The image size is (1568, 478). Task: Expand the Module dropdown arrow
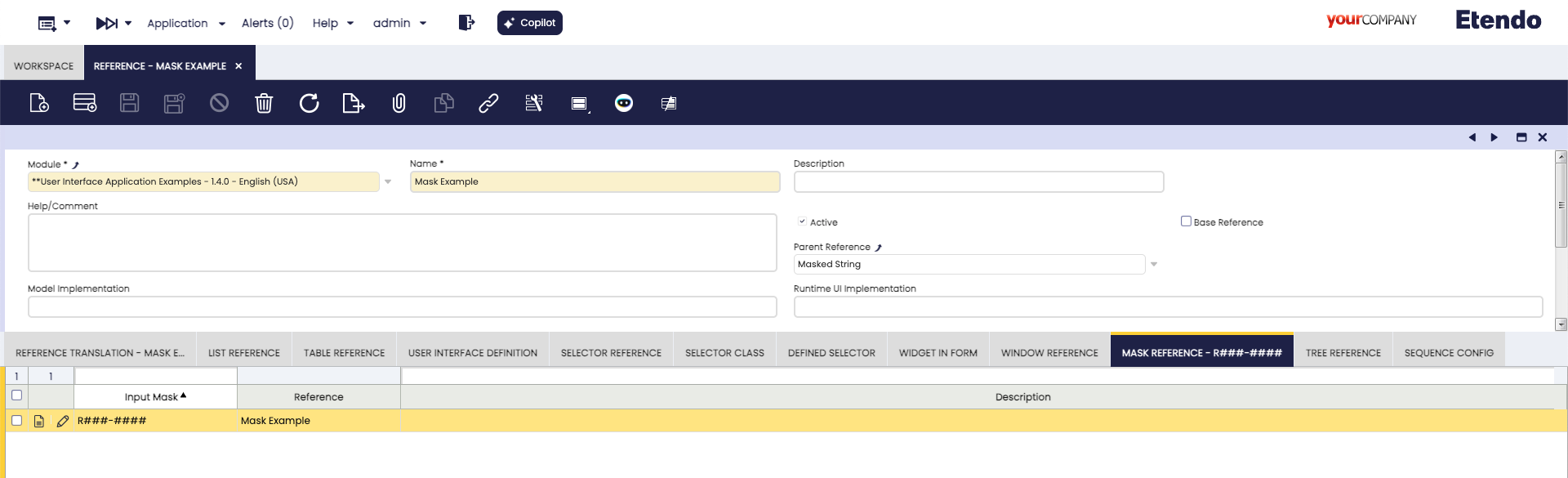tap(388, 182)
